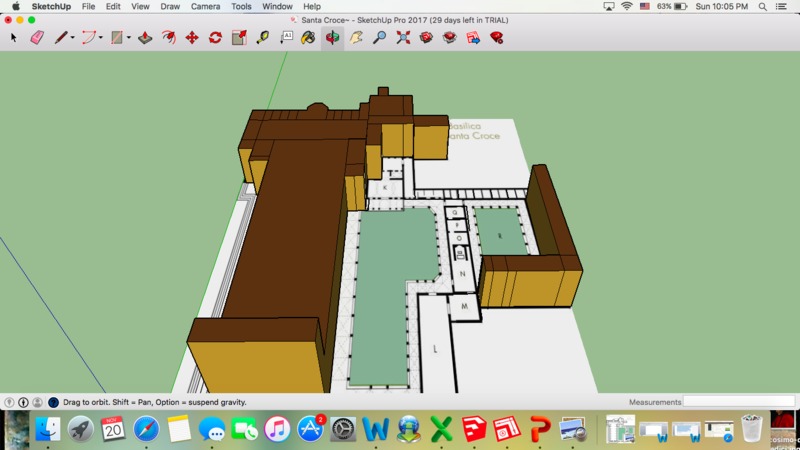800x450 pixels.
Task: Open the Apple menu
Action: click(16, 6)
